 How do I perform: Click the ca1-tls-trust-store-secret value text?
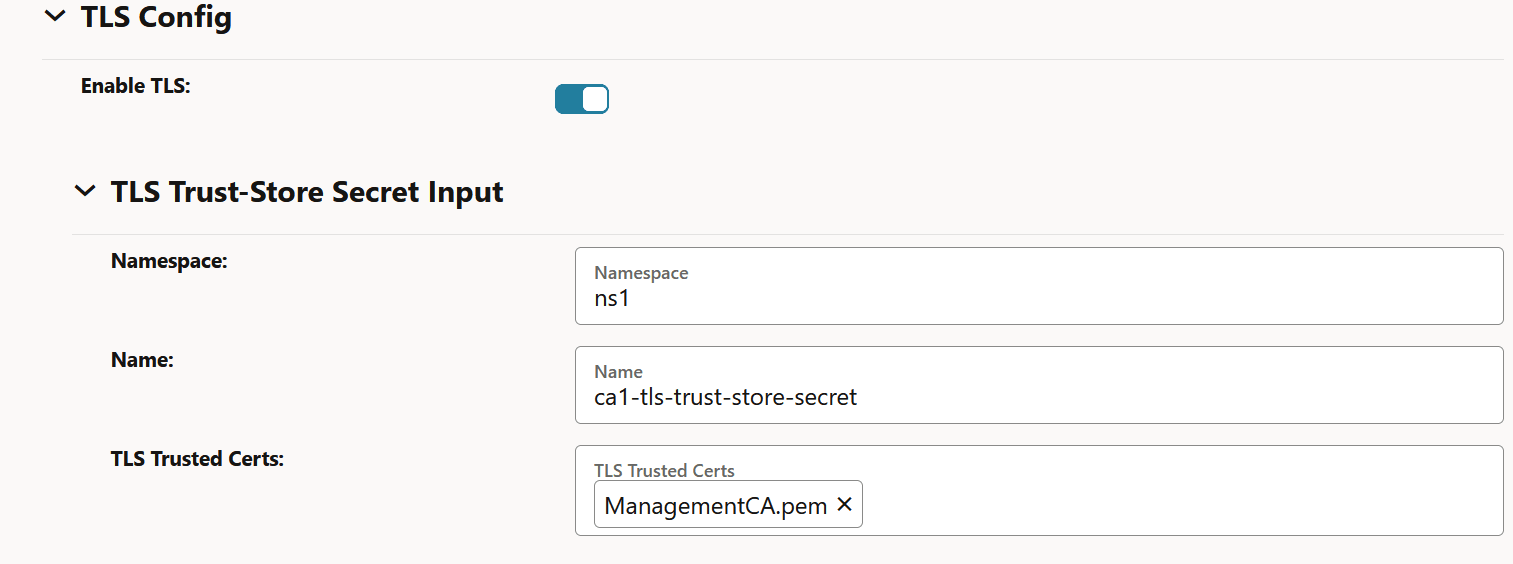click(725, 397)
